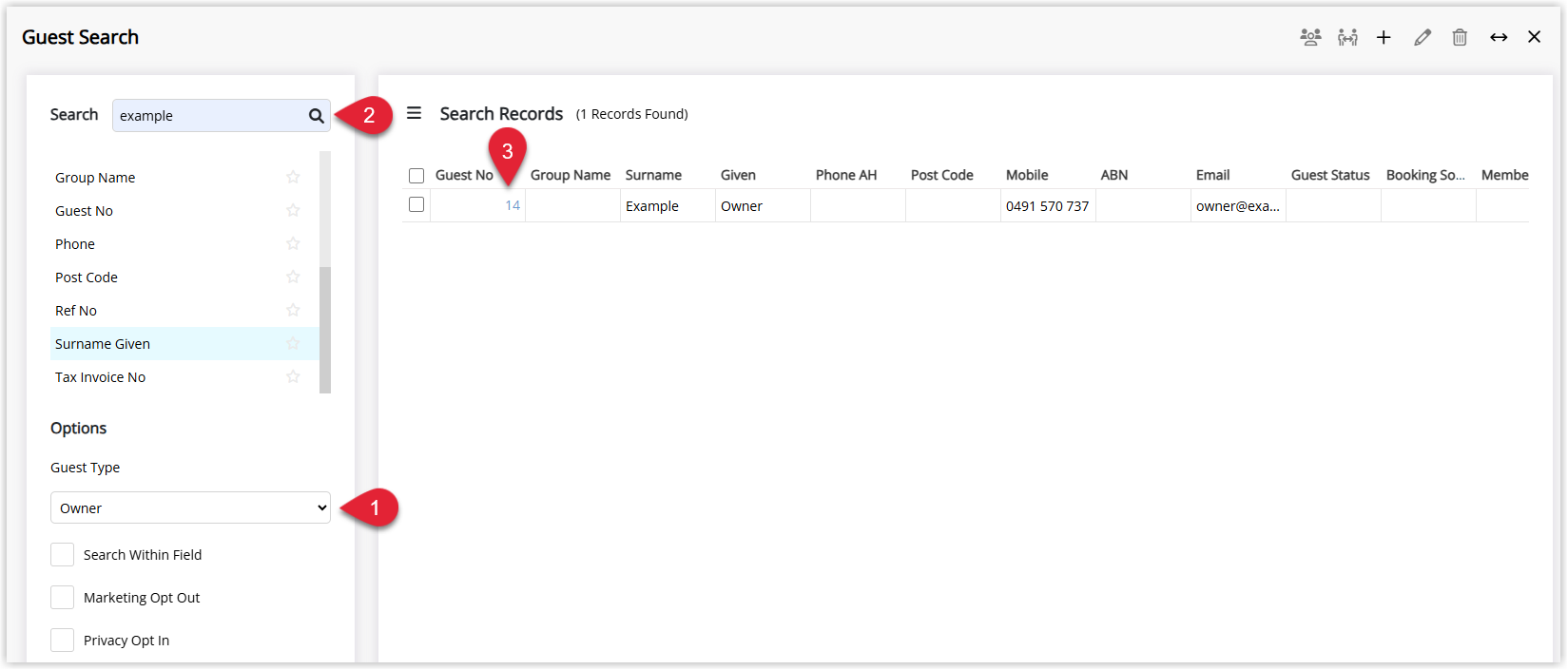Favorite the Post Code search field star
This screenshot has height=670, width=1568.
point(293,277)
